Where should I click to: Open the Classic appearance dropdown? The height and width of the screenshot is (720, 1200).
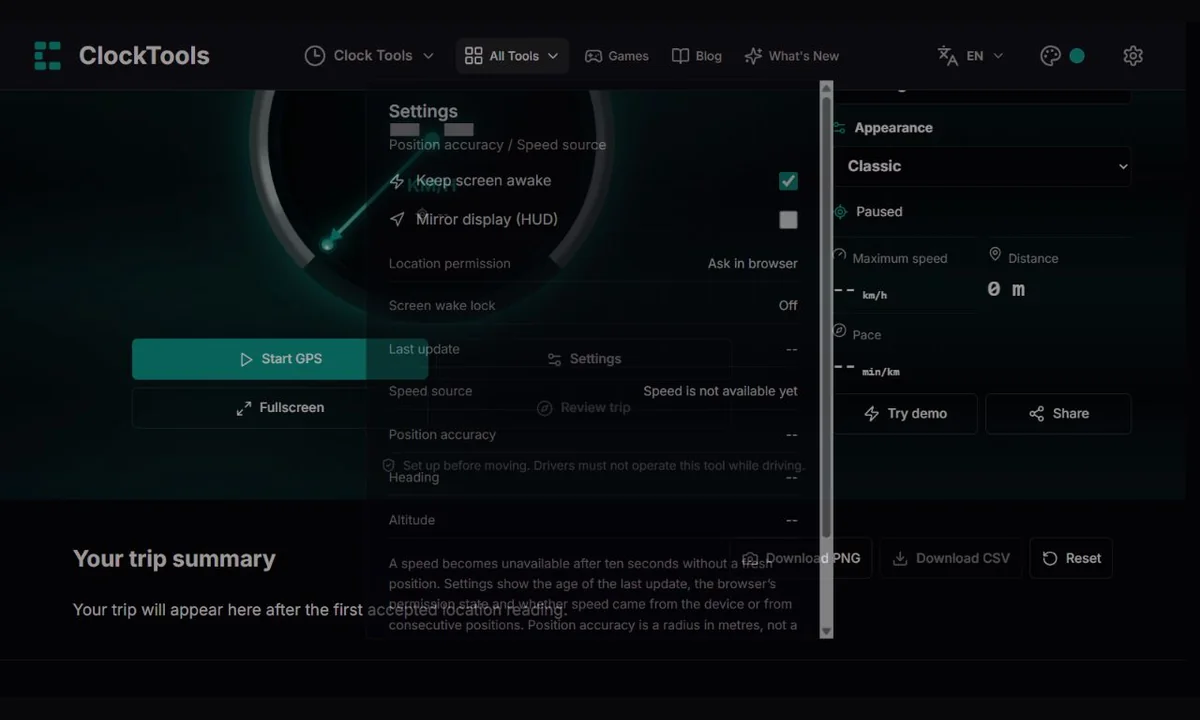click(x=983, y=166)
